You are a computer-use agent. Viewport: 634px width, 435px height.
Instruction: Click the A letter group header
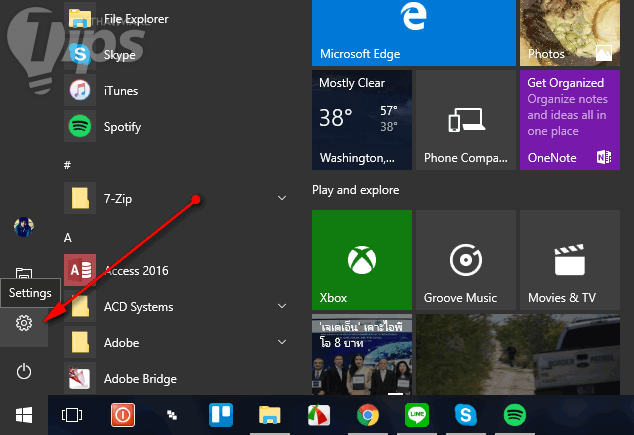point(68,237)
